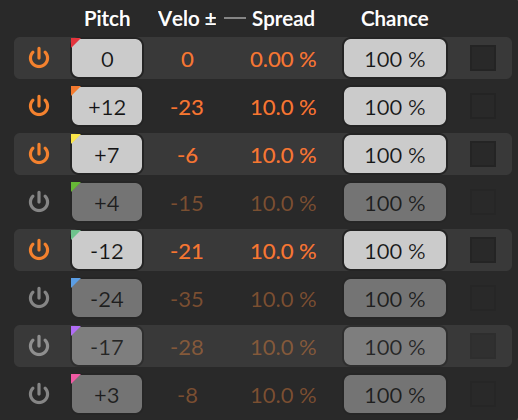Select the 0.00 % spread value
This screenshot has height=420, width=518.
pyautogui.click(x=283, y=60)
